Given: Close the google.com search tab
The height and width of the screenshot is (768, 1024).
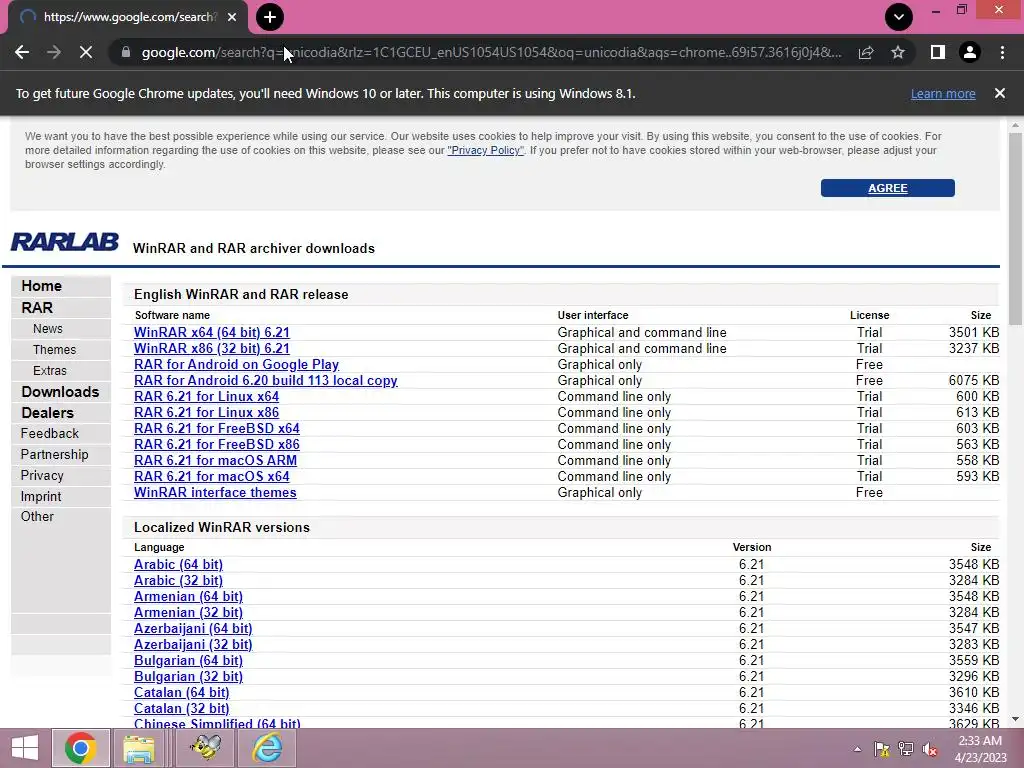Looking at the screenshot, I should coord(232,17).
